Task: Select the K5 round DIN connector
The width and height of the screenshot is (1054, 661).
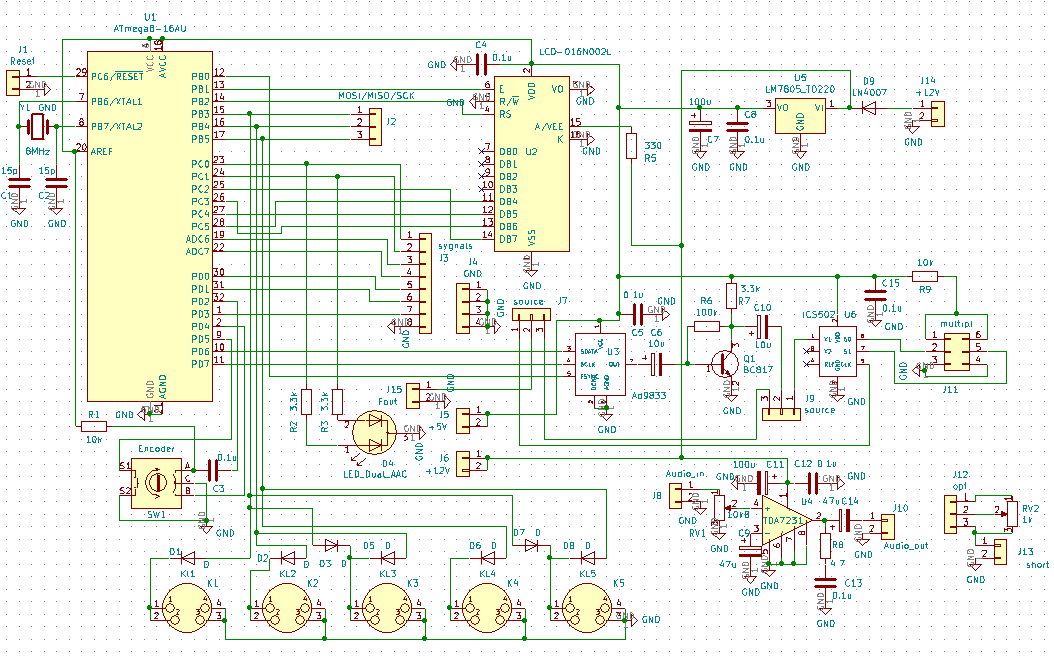Action: coord(590,610)
